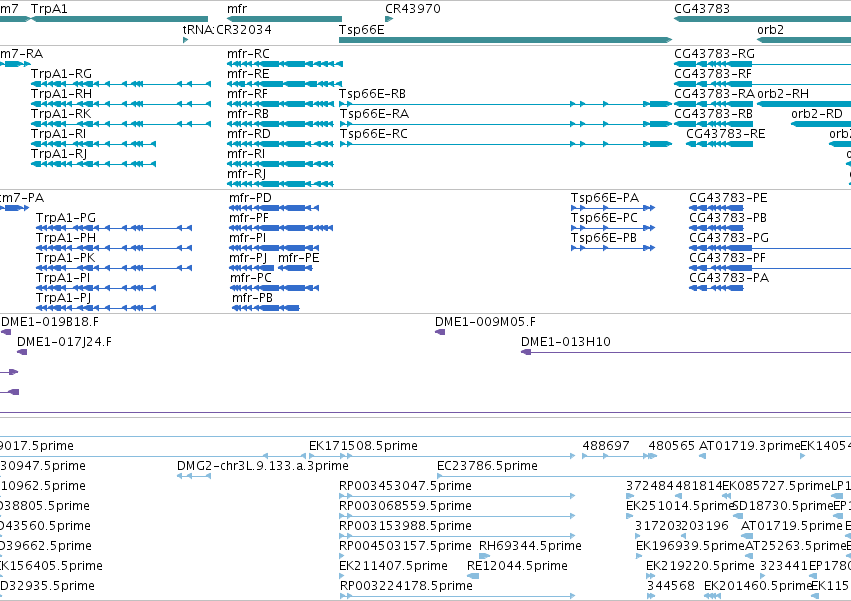Select the mfr-PD protein label
This screenshot has width=851, height=601.
pyautogui.click(x=250, y=198)
